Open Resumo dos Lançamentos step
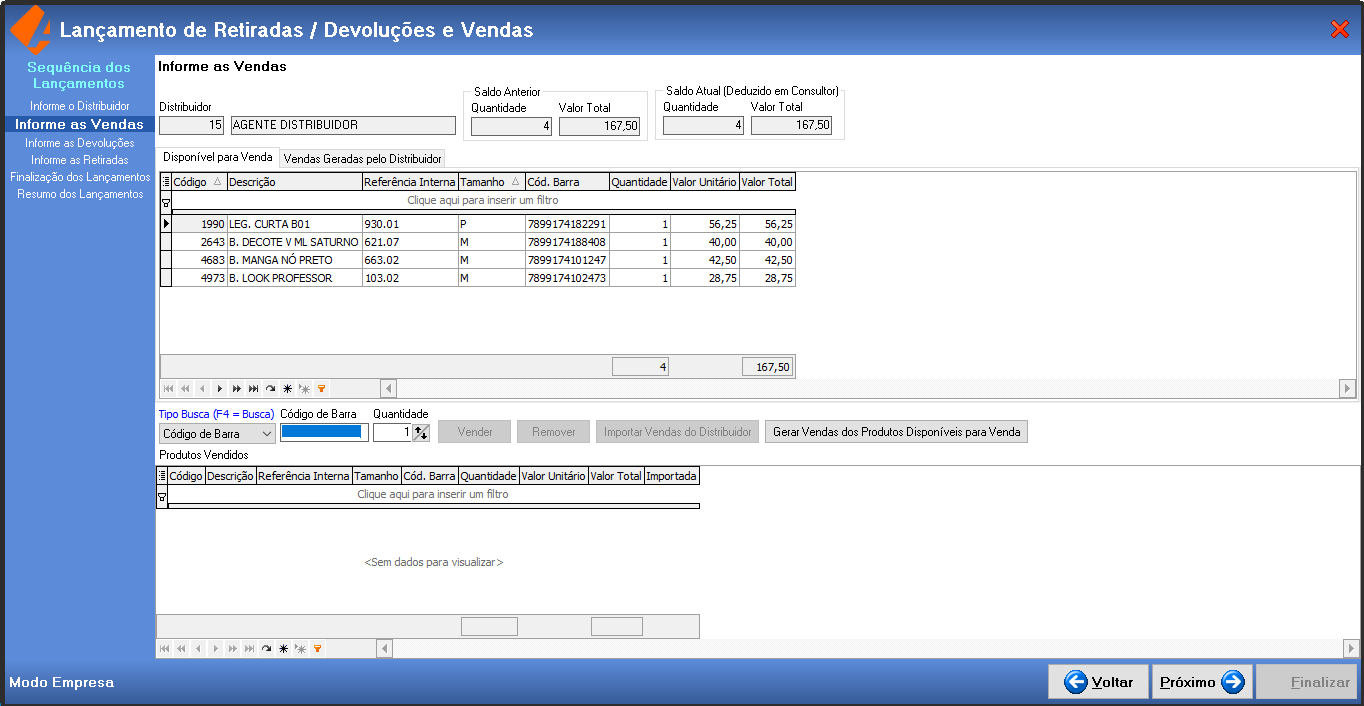The width and height of the screenshot is (1364, 706). [80, 194]
